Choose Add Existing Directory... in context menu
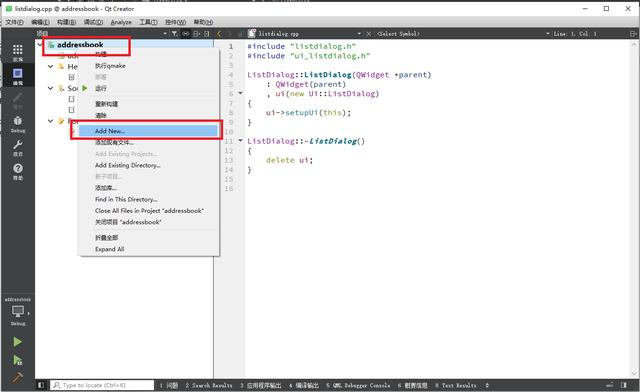Viewport: 640px width, 392px height. pyautogui.click(x=148, y=165)
